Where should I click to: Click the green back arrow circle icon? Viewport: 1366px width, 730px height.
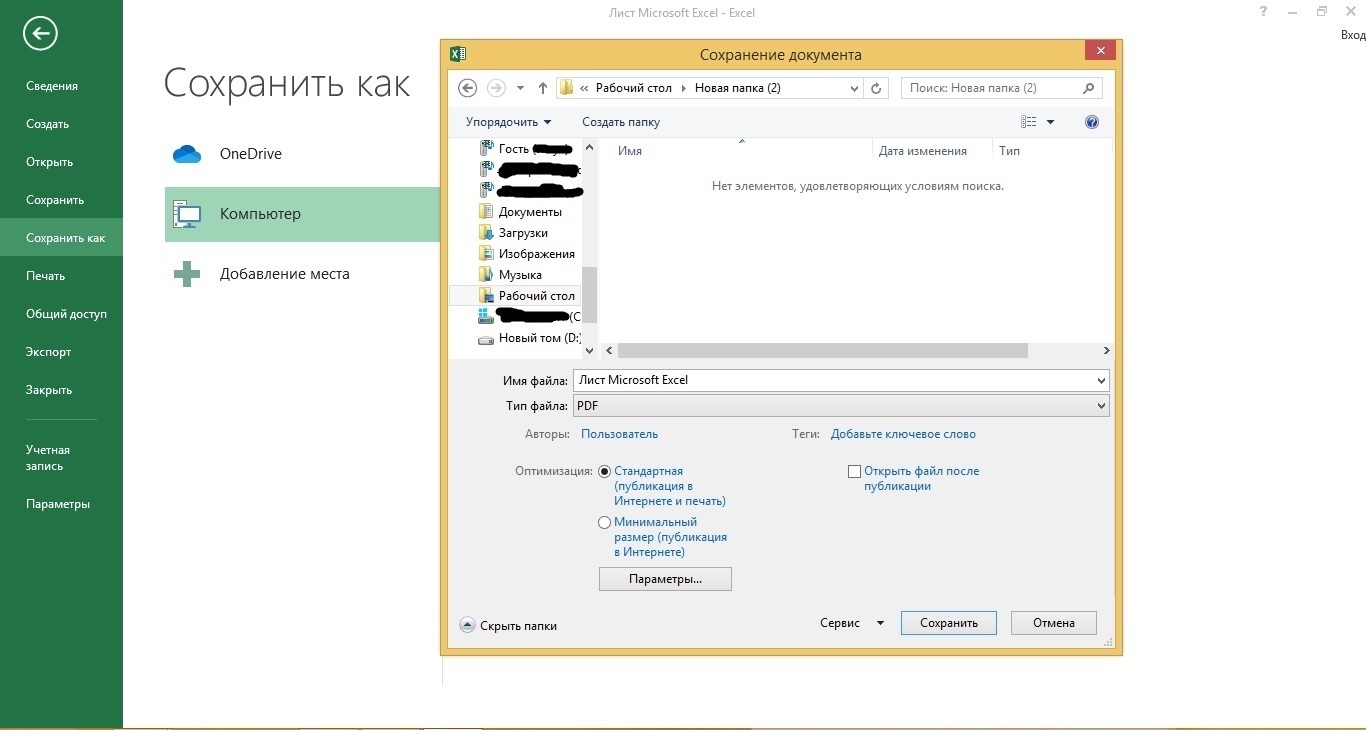(x=41, y=34)
